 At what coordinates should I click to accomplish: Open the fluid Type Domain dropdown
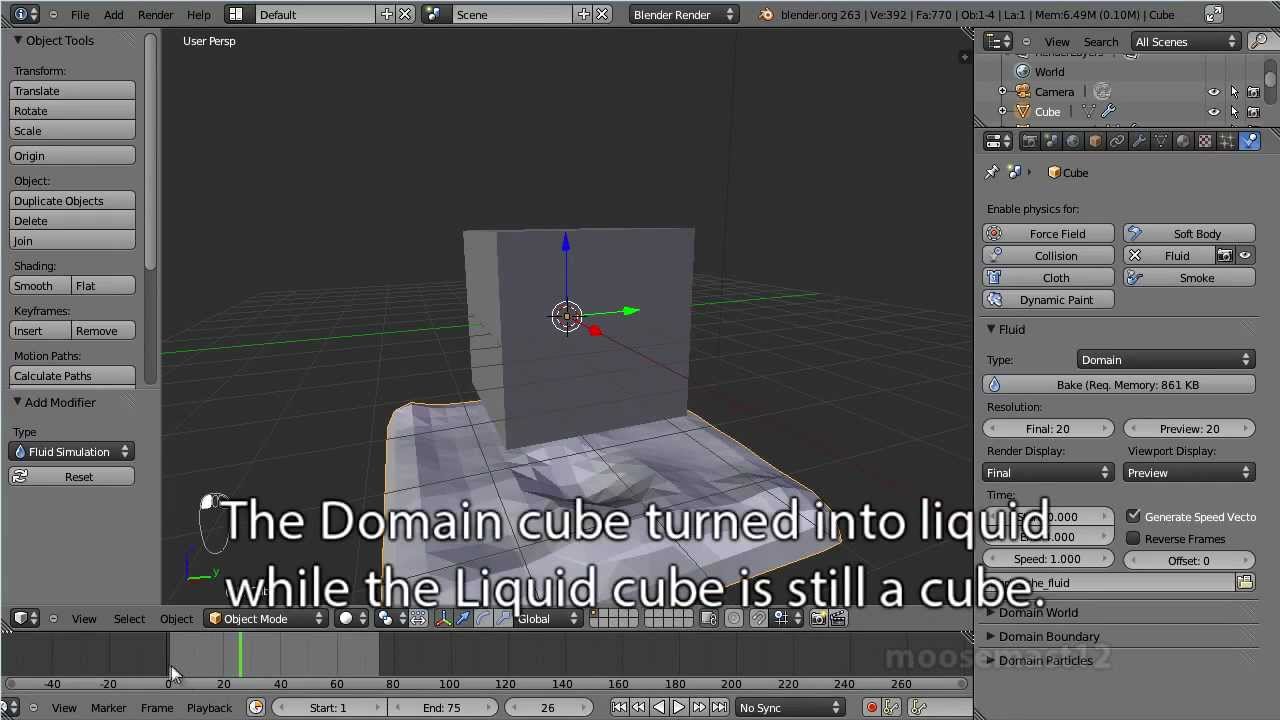(x=1166, y=360)
